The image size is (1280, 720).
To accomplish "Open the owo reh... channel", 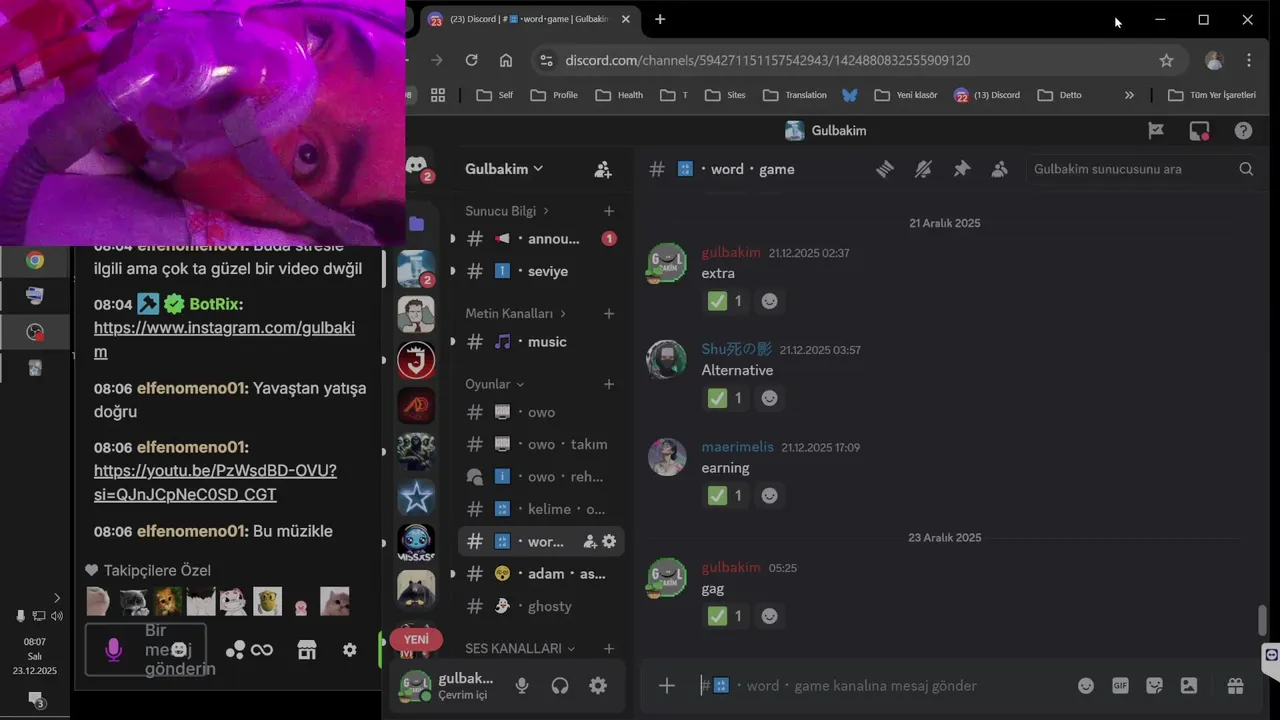I will [541, 477].
